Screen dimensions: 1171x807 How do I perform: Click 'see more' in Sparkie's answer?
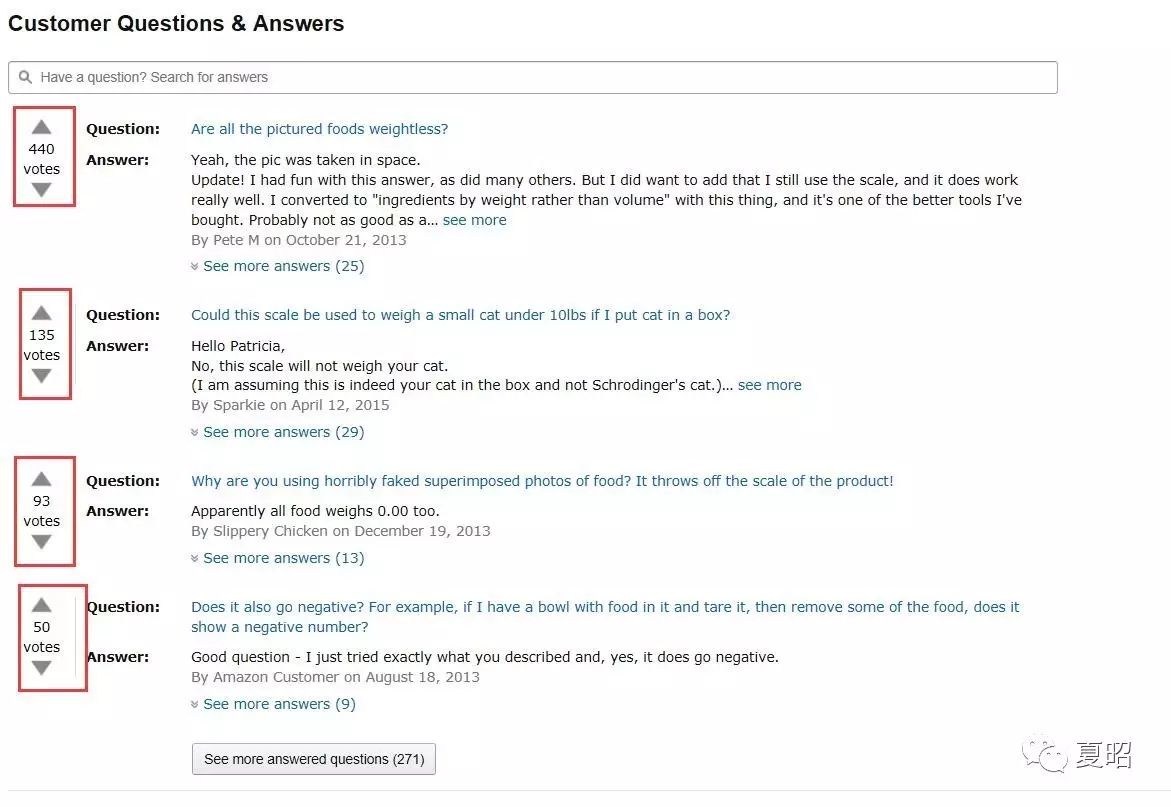coord(769,385)
